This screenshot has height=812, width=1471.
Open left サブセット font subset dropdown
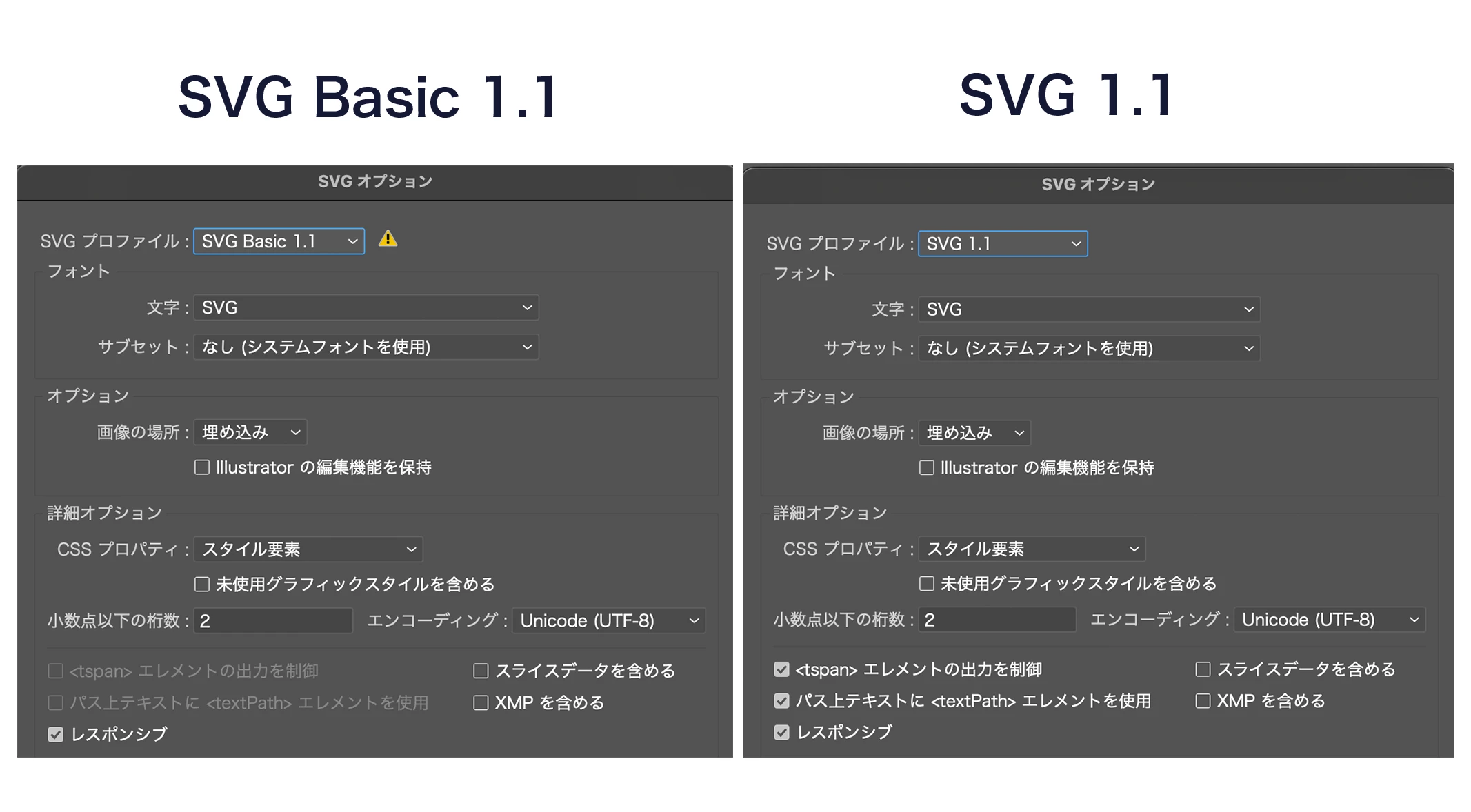pyautogui.click(x=366, y=347)
